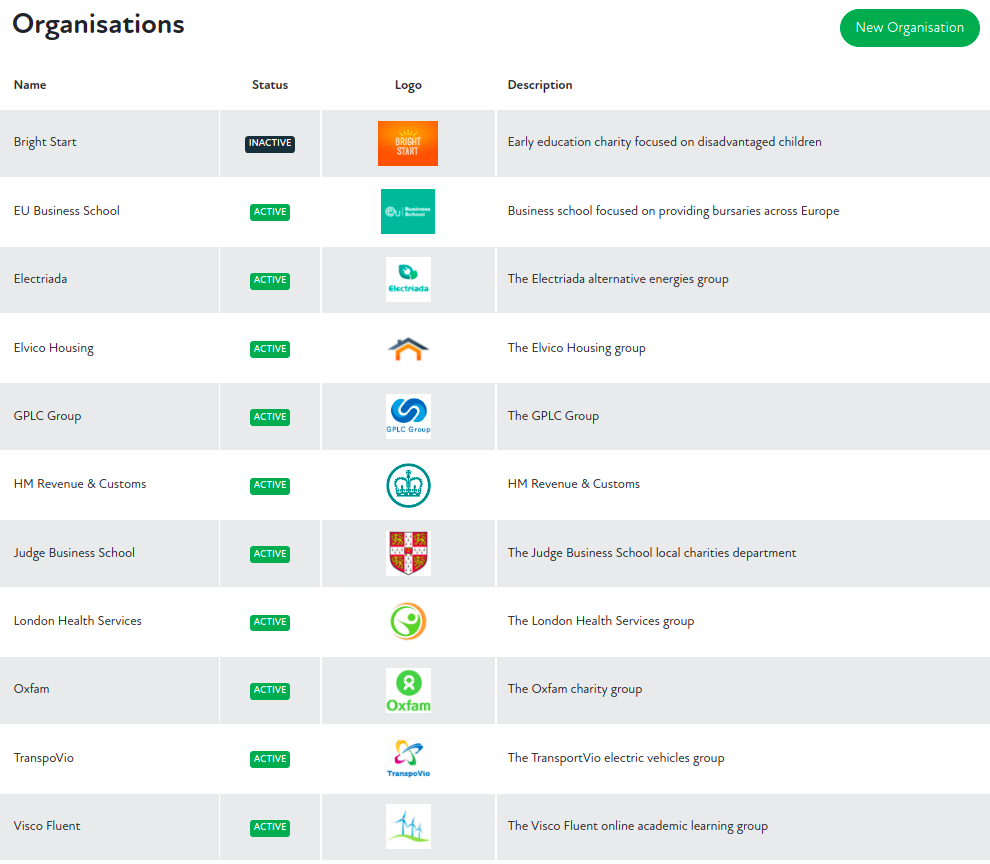The width and height of the screenshot is (990, 864).
Task: Click the New Organisation button
Action: pyautogui.click(x=909, y=28)
